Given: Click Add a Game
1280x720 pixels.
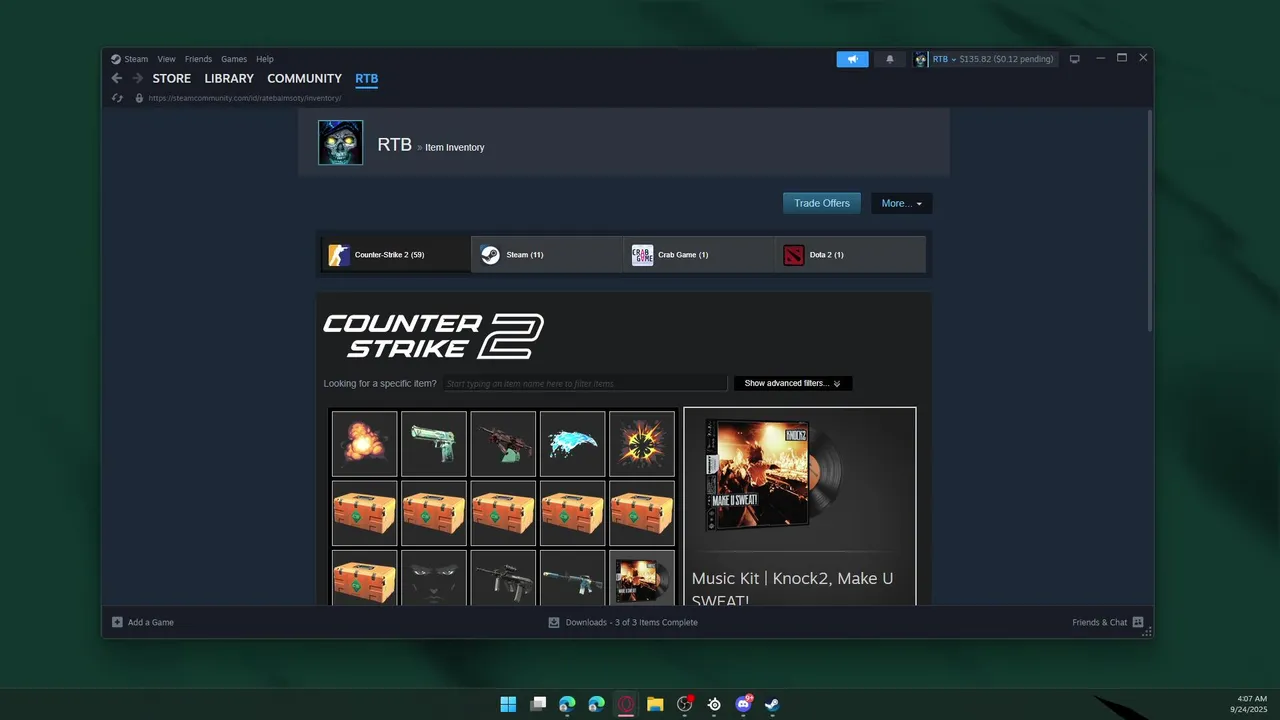Looking at the screenshot, I should (x=143, y=622).
